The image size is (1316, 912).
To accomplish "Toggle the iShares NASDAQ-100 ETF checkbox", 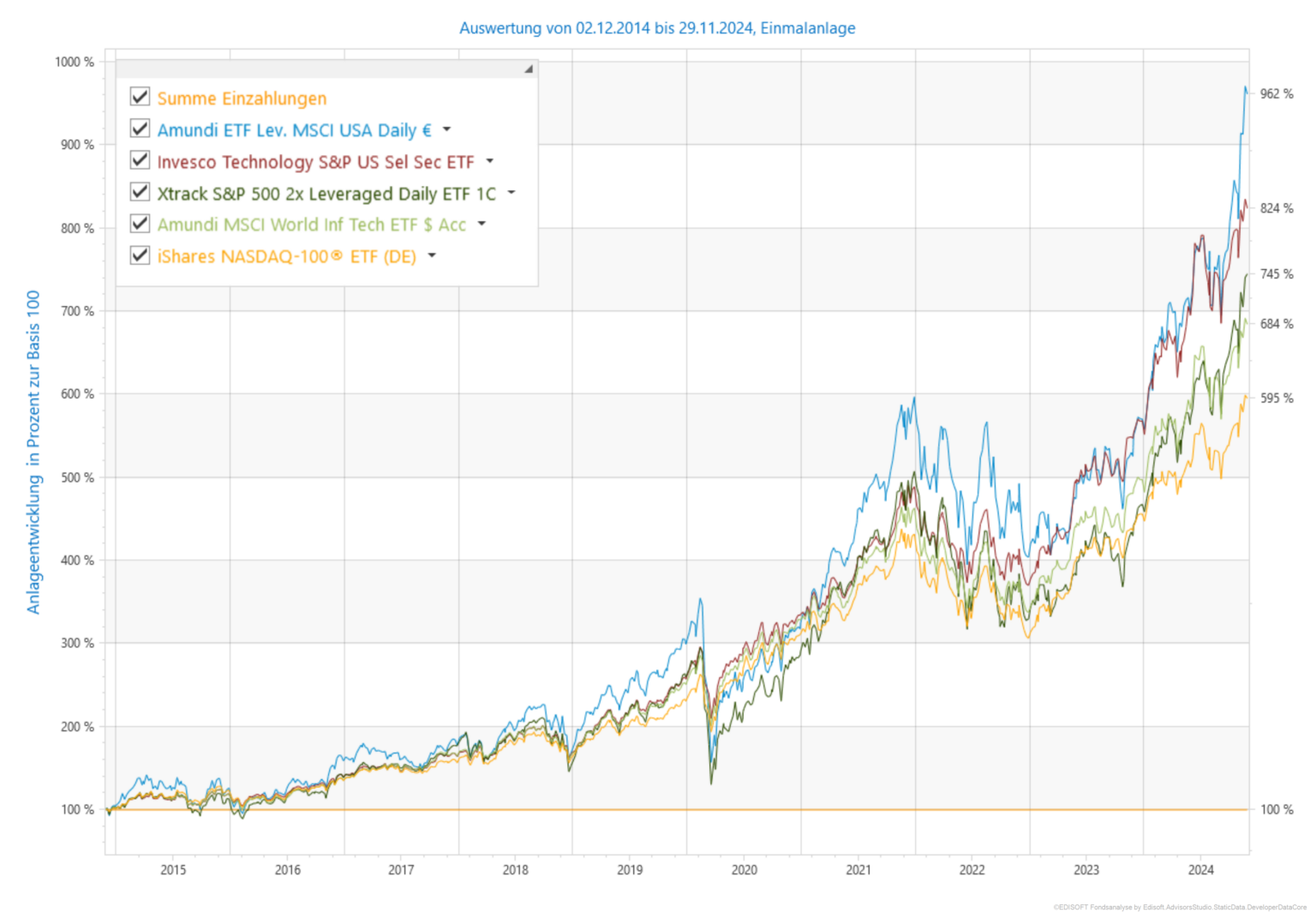I will click(x=141, y=255).
